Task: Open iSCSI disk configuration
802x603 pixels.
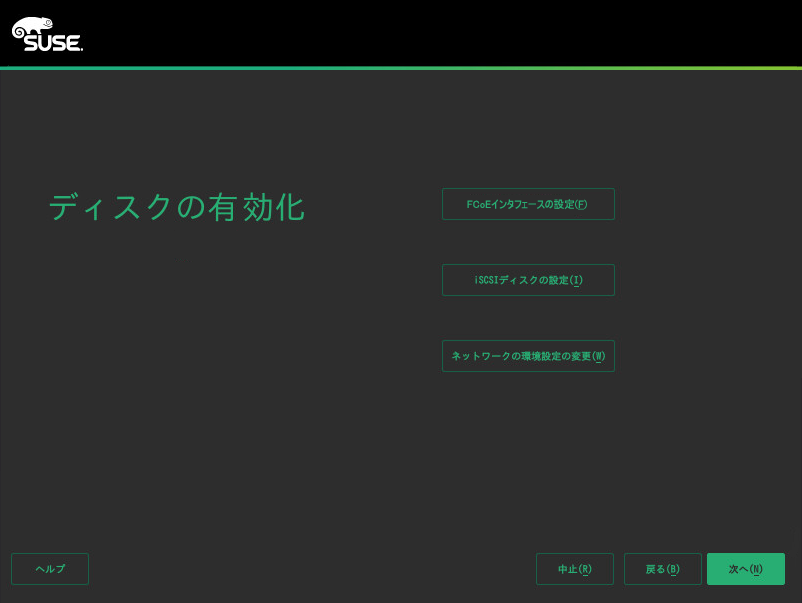Action: (x=528, y=280)
